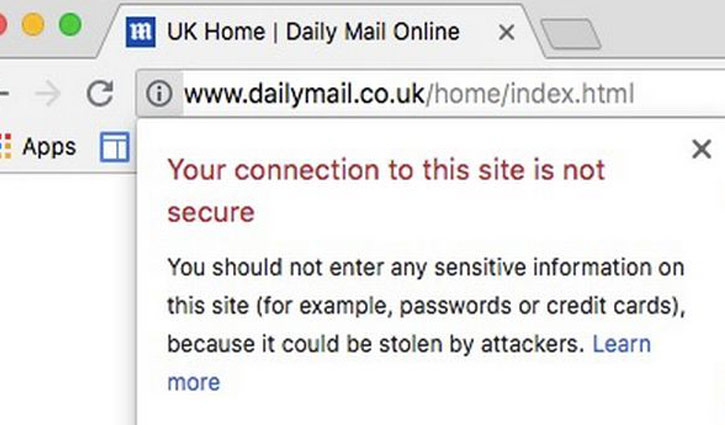Minimize window with the yellow button

click(33, 25)
